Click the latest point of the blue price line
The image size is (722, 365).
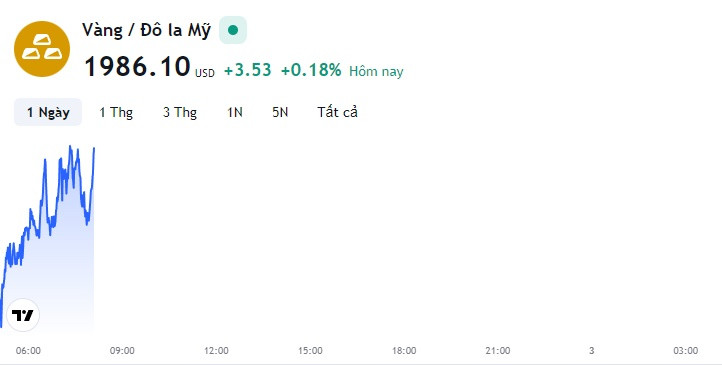tap(94, 149)
